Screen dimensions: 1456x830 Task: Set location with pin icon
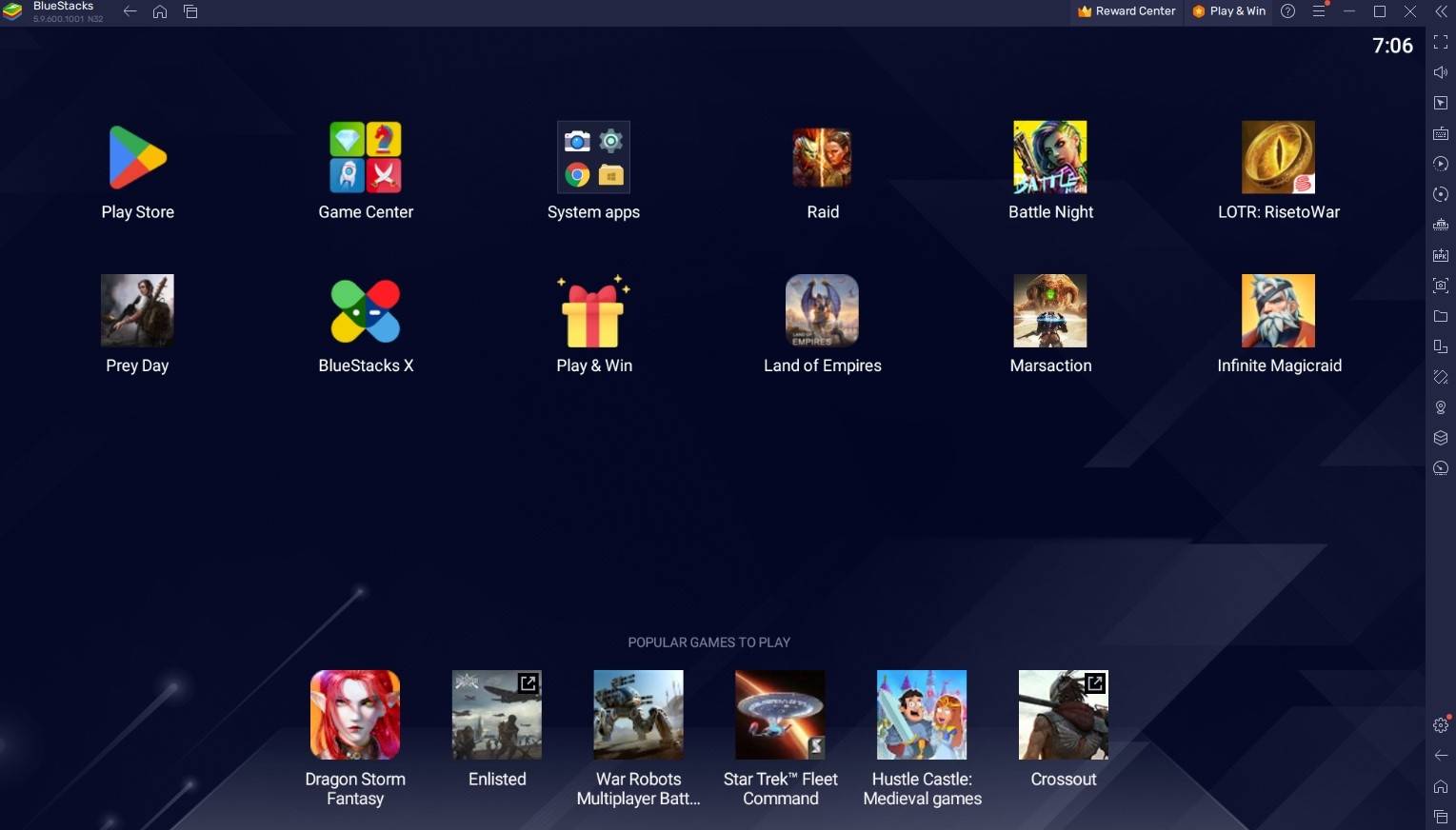1441,407
